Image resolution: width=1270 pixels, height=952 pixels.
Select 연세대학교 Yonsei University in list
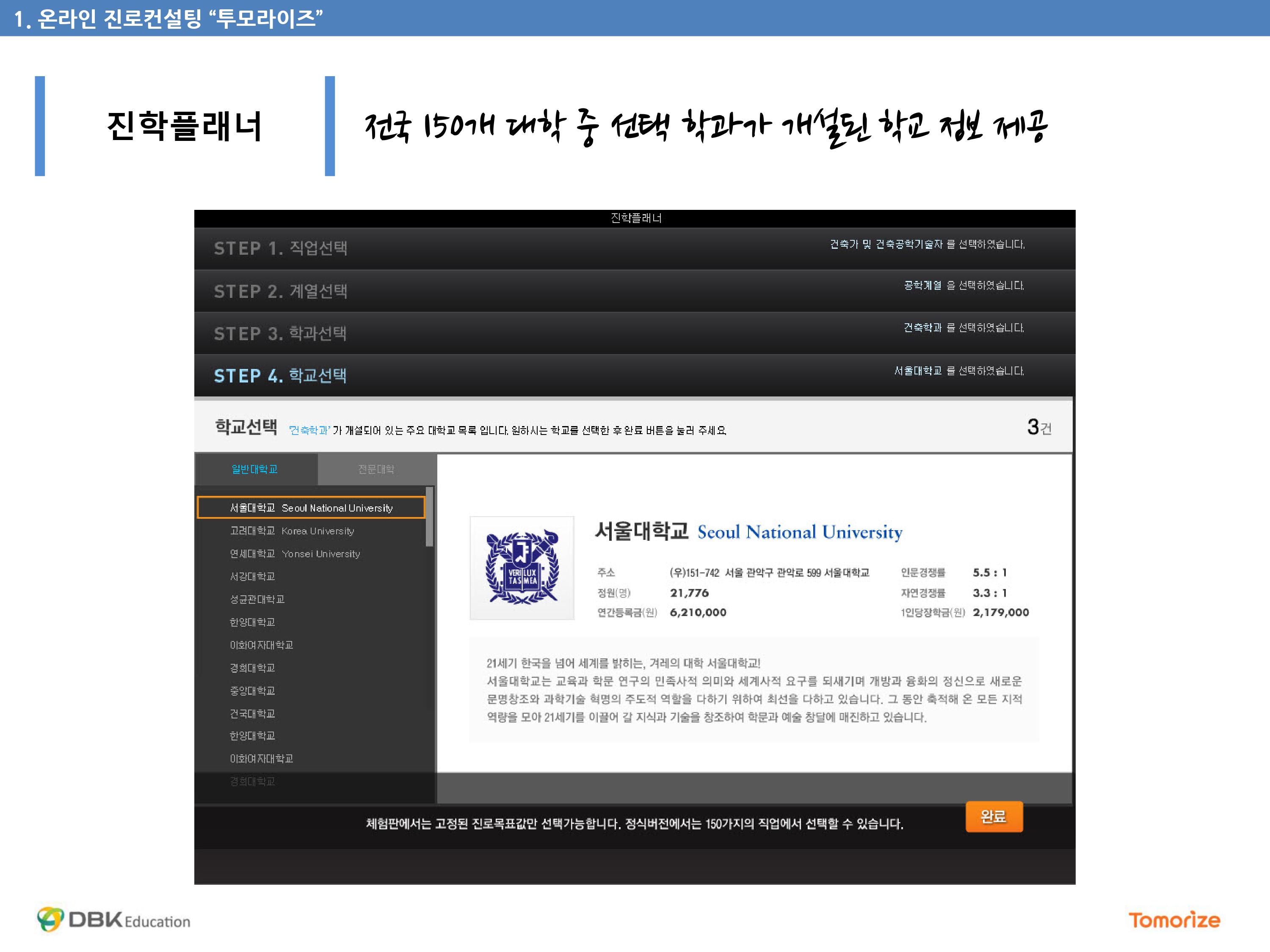pos(295,554)
